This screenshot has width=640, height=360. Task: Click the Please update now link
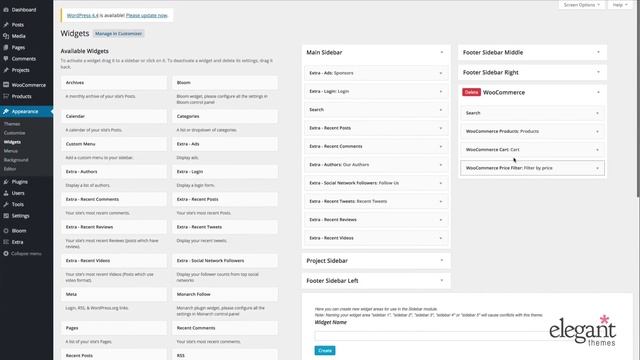tap(147, 15)
